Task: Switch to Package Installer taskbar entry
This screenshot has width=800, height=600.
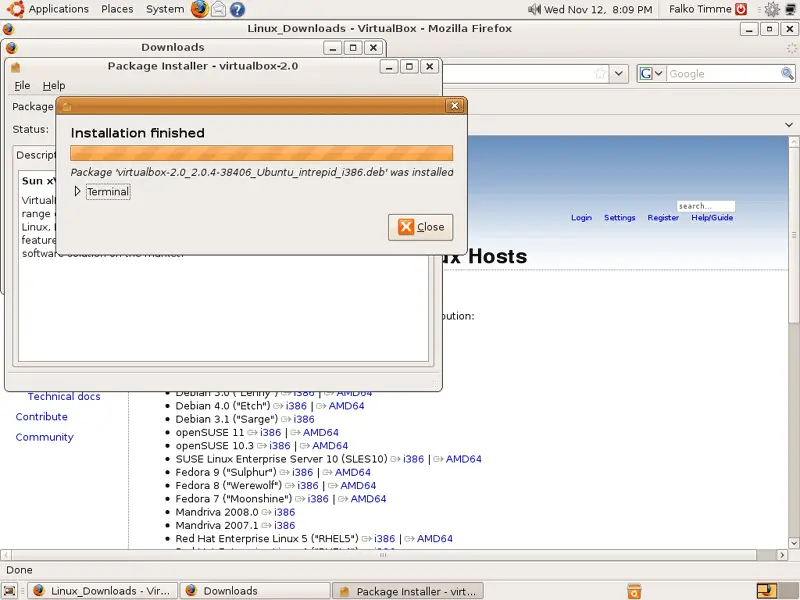Action: tap(408, 591)
